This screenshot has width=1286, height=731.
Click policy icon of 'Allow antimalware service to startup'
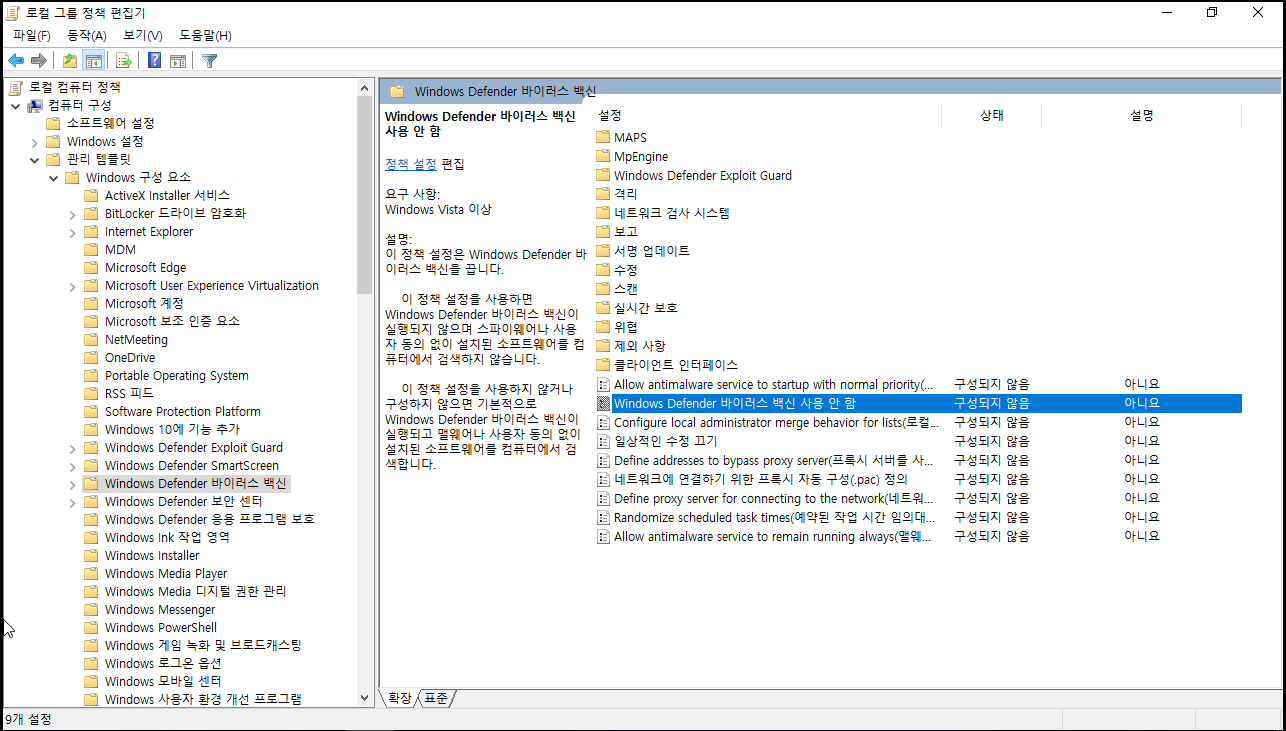[603, 384]
